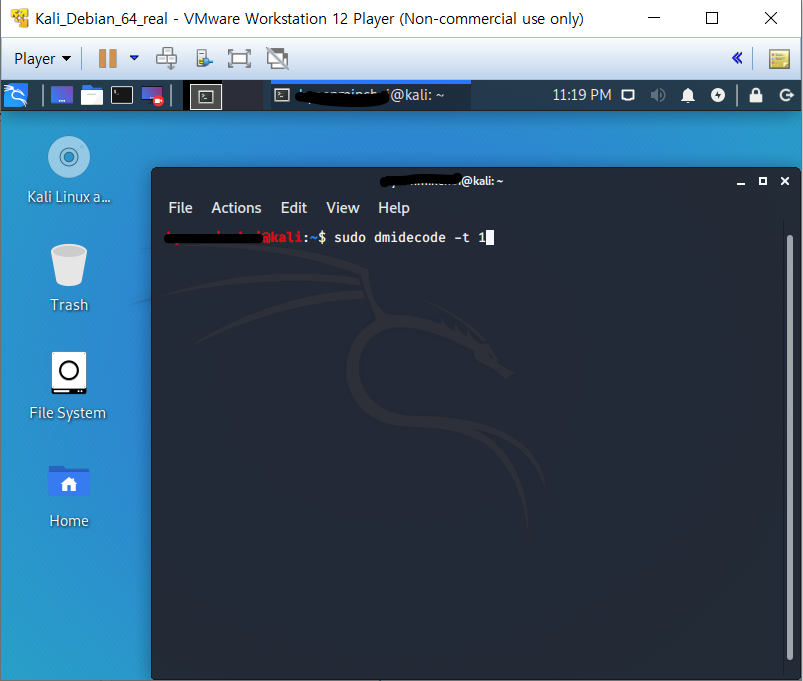Open the VMware notes icon
This screenshot has width=803, height=681.
[779, 59]
